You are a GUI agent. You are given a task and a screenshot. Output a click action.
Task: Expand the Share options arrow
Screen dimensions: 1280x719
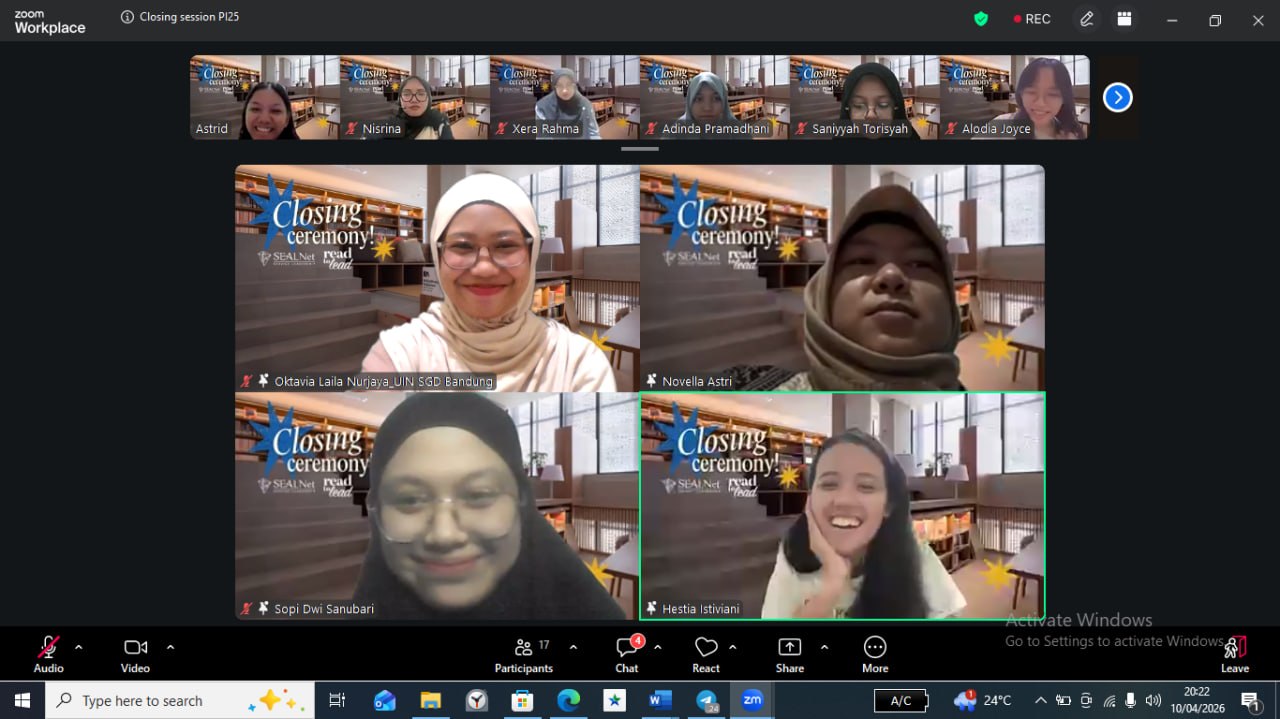click(x=824, y=647)
